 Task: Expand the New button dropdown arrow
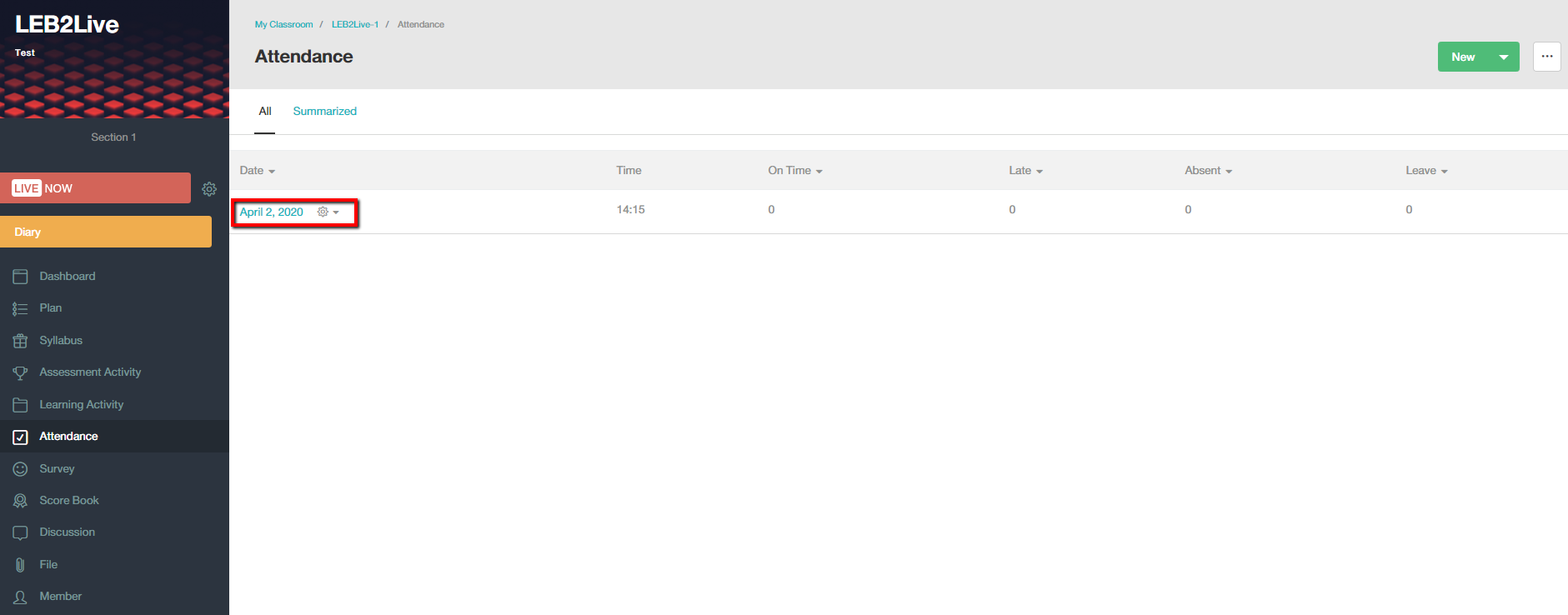pos(1504,57)
